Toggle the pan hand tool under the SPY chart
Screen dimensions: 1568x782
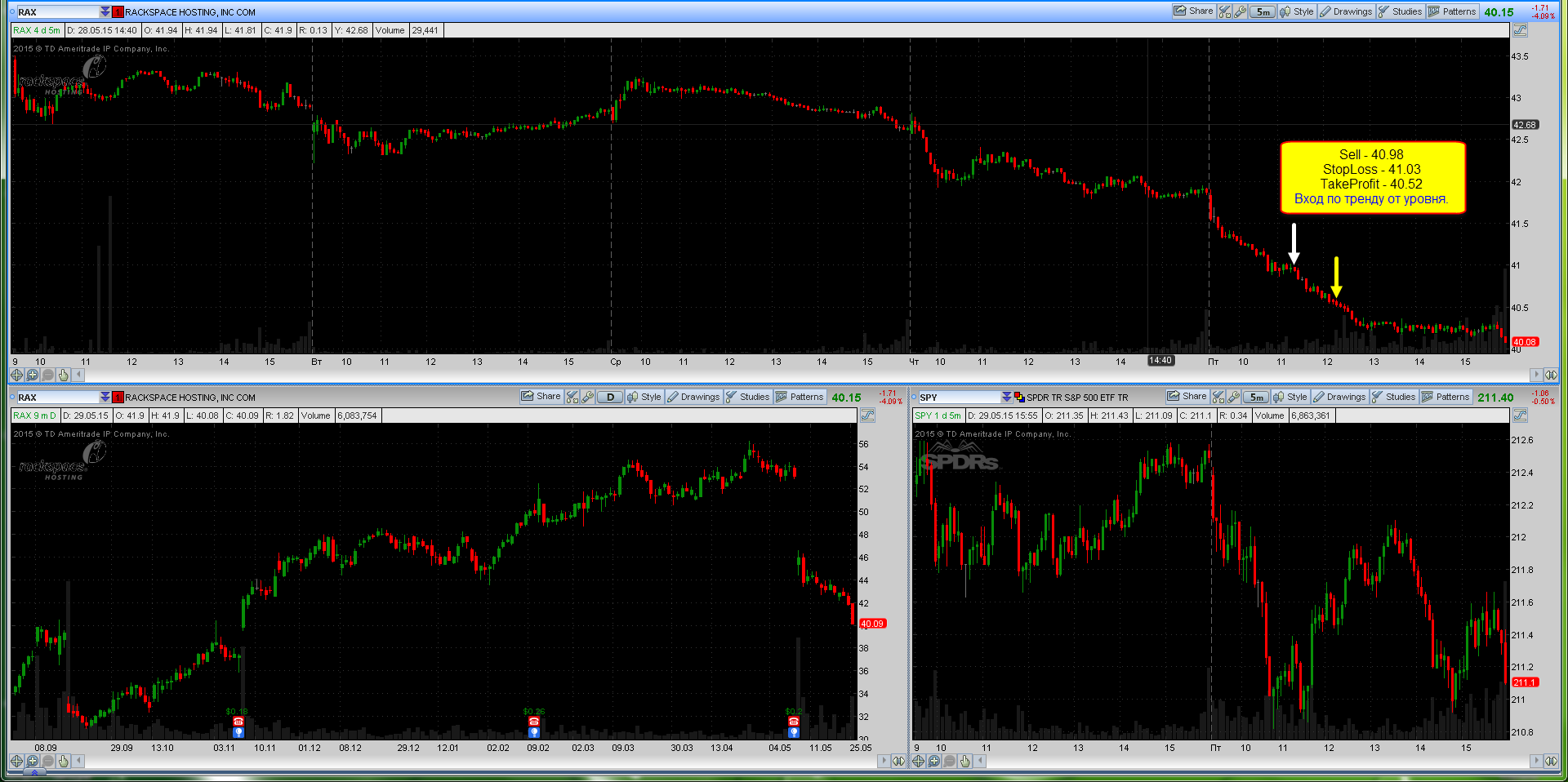click(x=965, y=761)
